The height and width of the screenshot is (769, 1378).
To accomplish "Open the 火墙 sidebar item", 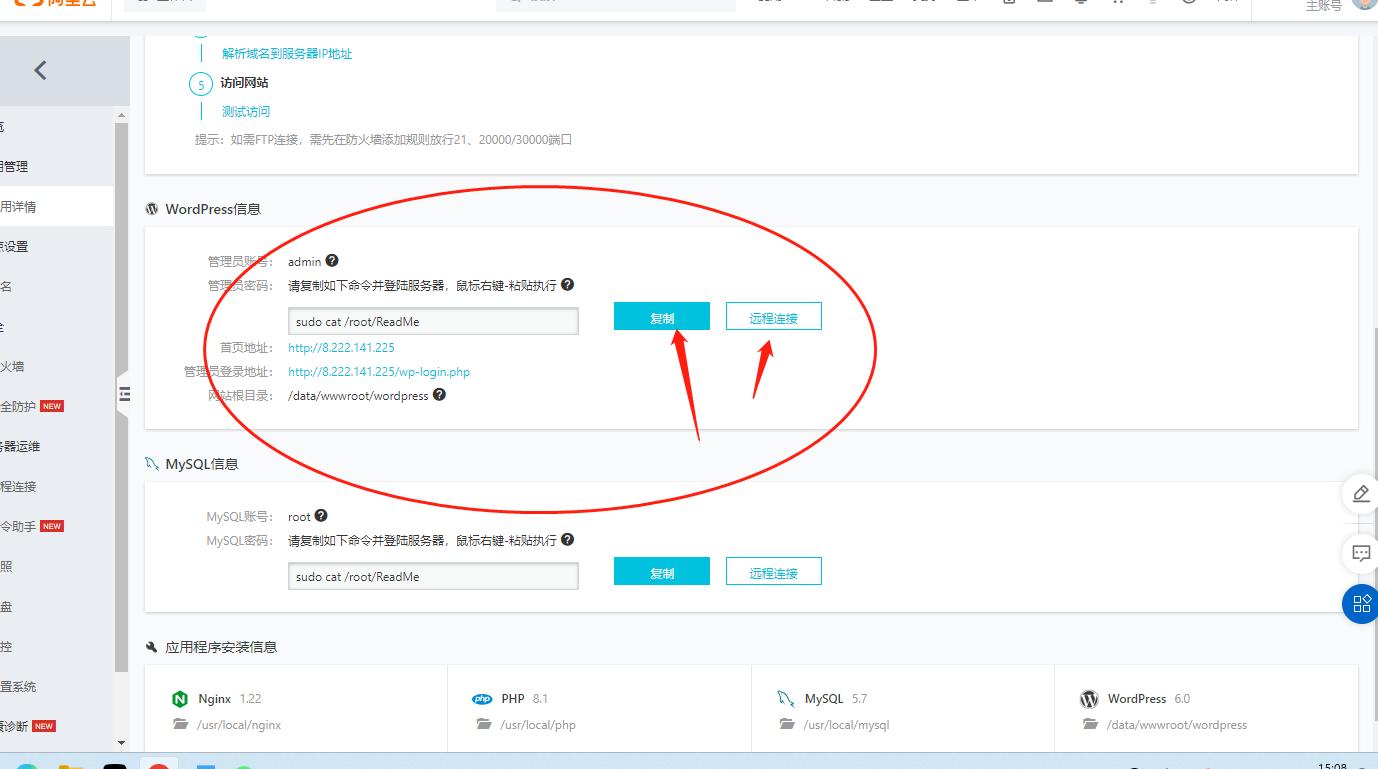I will pyautogui.click(x=57, y=367).
